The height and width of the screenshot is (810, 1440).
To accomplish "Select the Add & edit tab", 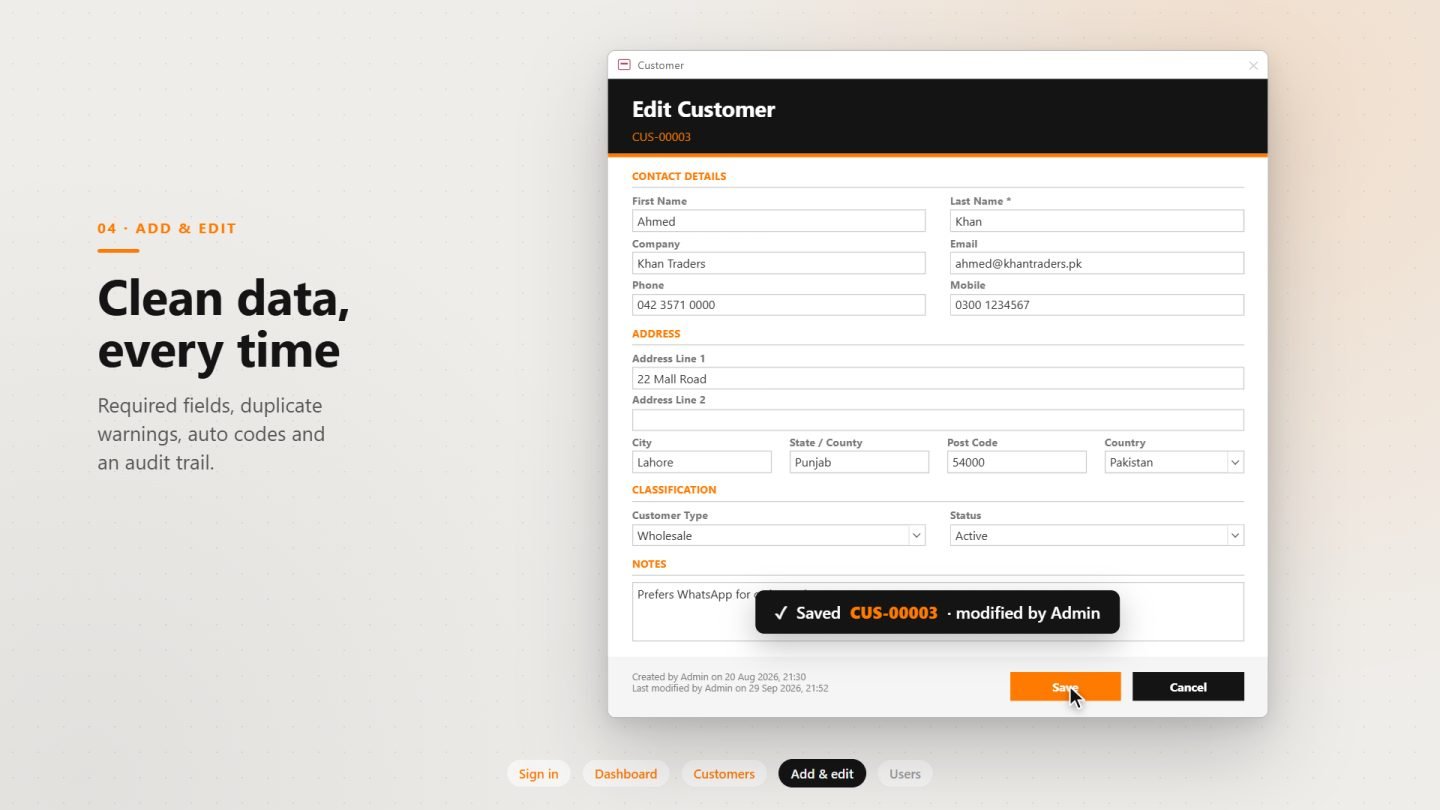I will point(822,774).
